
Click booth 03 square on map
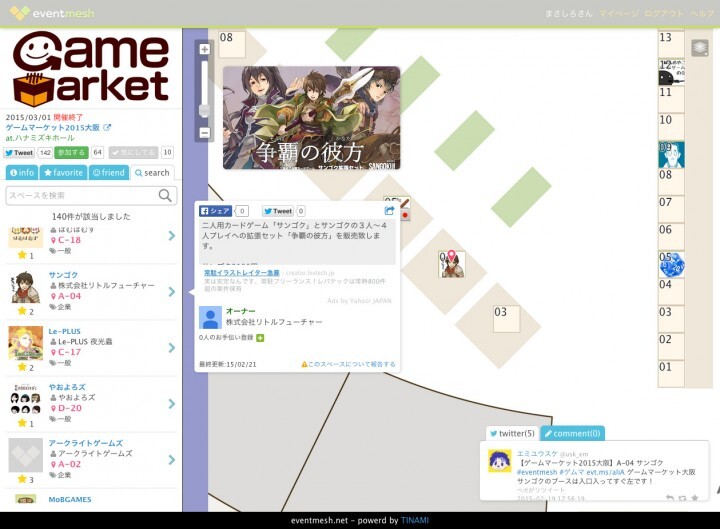[506, 319]
